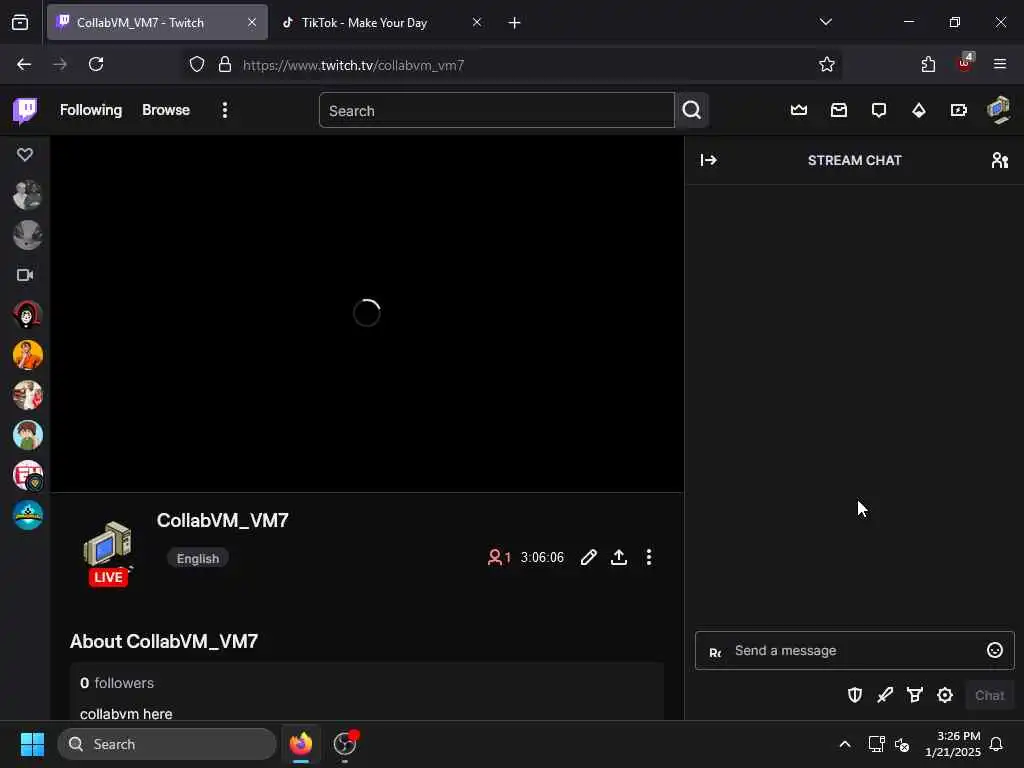Open the blue circular avatar channel in sidebar
Image resolution: width=1024 pixels, height=768 pixels.
(x=27, y=515)
